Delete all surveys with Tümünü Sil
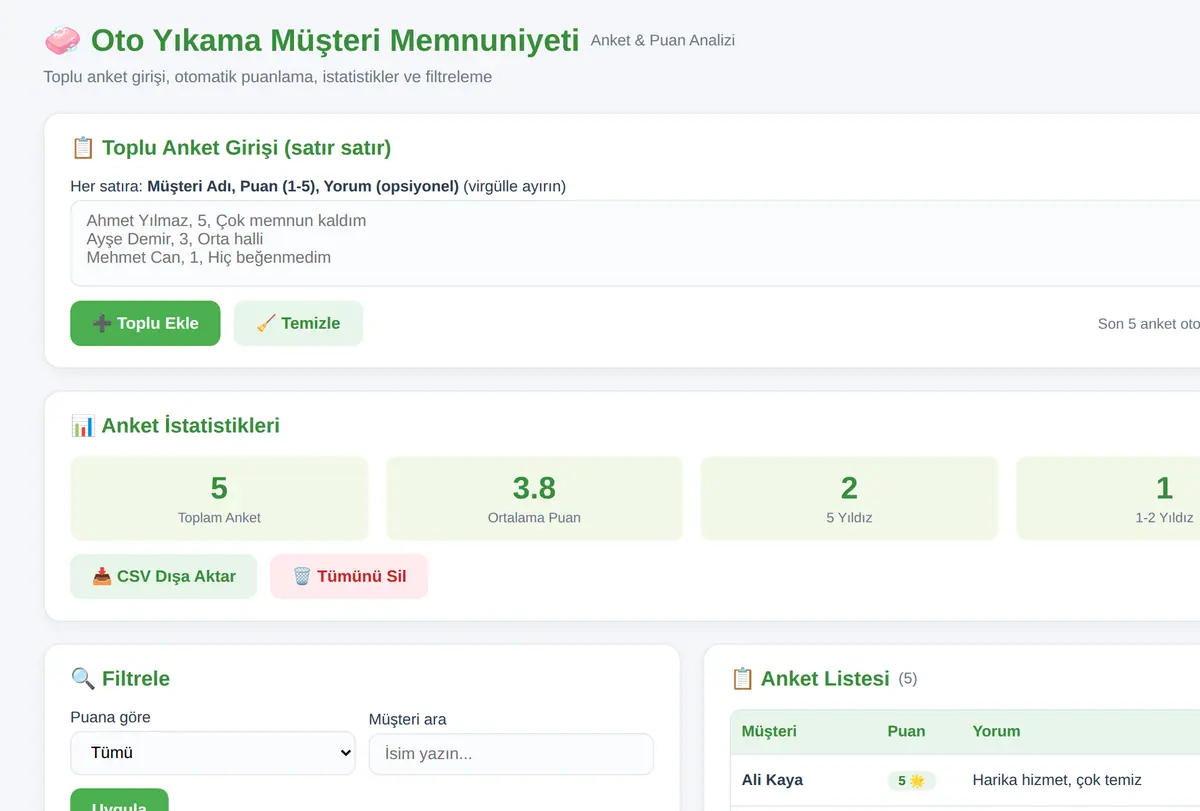1200x811 pixels. 349,576
